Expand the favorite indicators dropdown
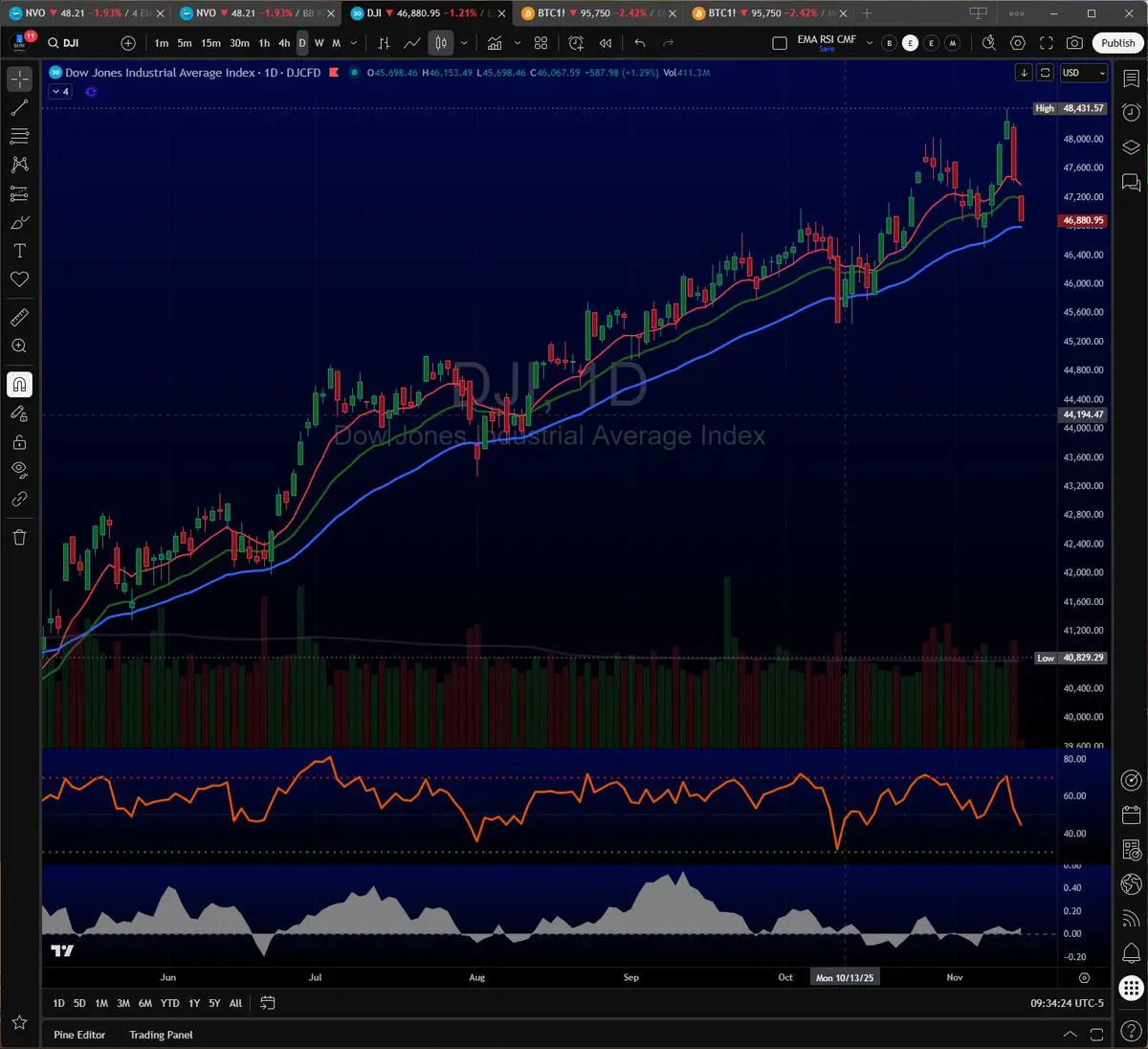The height and width of the screenshot is (1049, 1148). tap(518, 43)
